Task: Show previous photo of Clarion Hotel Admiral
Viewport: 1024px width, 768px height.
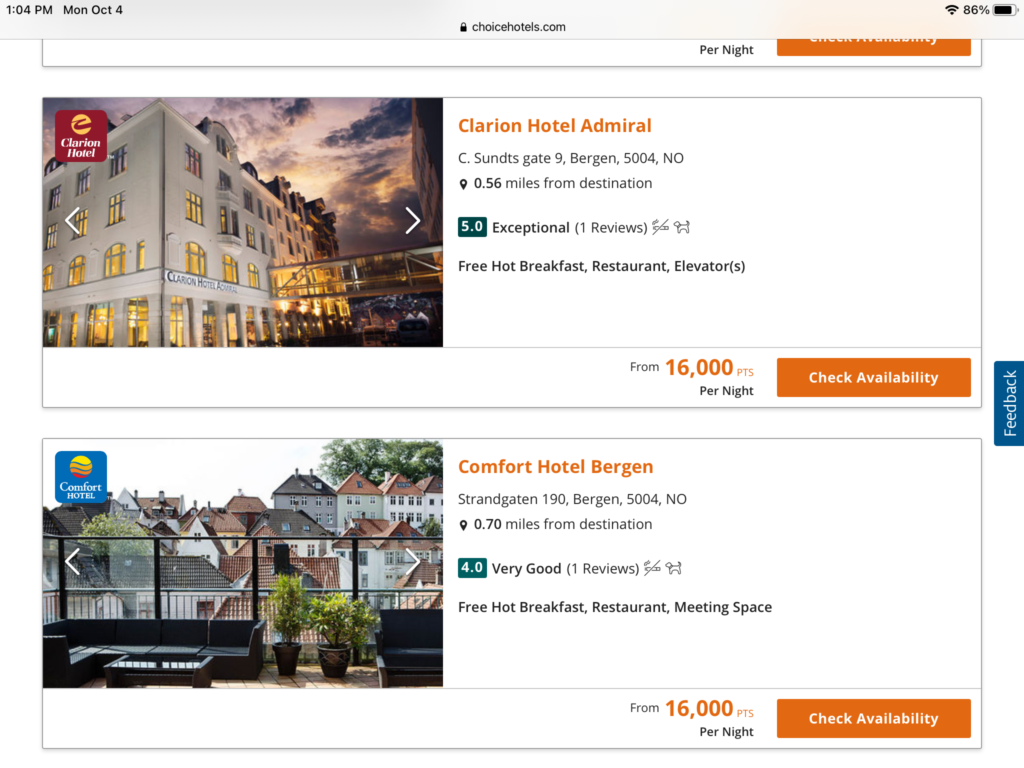Action: [72, 221]
